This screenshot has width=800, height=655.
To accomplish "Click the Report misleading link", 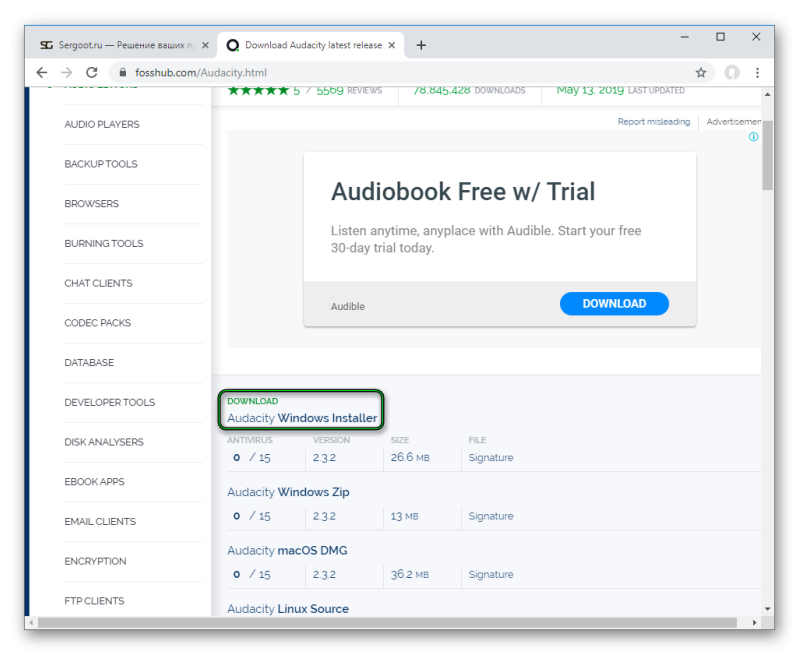I will point(654,121).
